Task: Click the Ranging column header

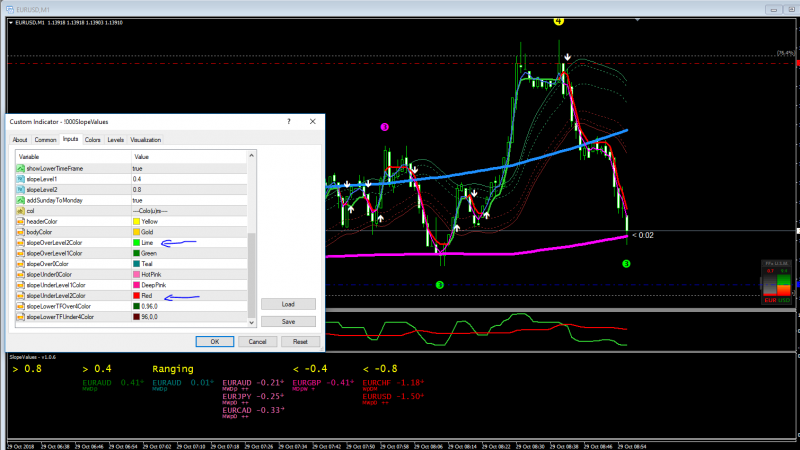Action: [x=173, y=369]
